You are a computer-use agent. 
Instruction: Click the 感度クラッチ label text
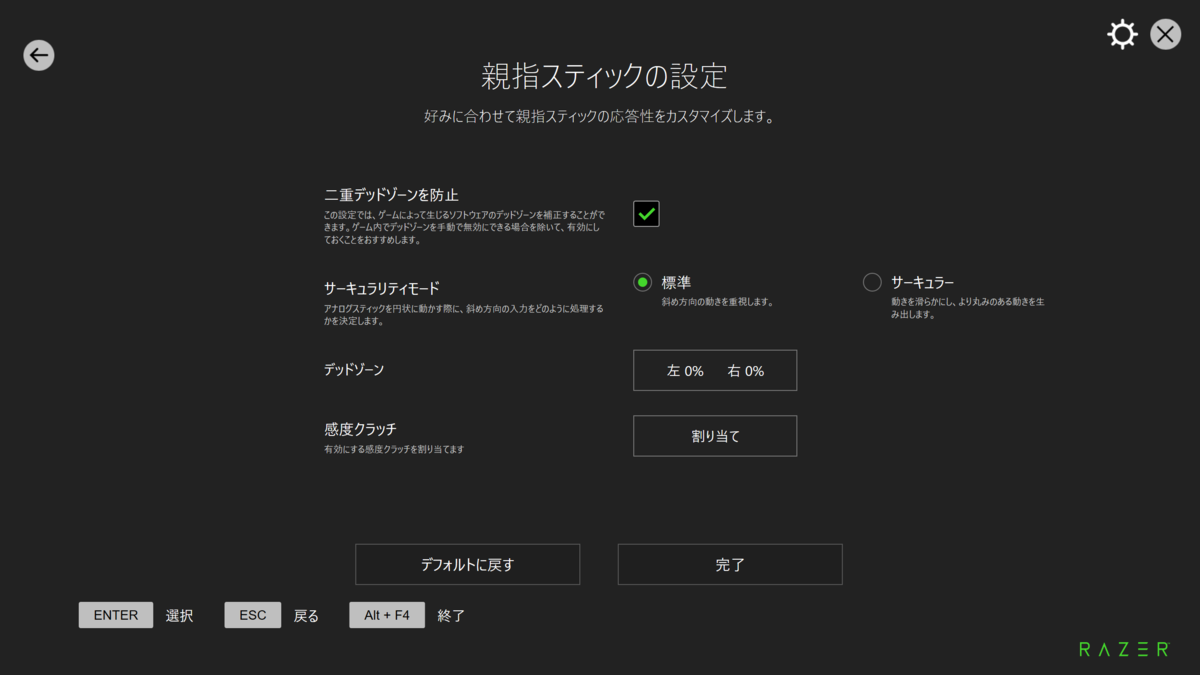[x=360, y=429]
